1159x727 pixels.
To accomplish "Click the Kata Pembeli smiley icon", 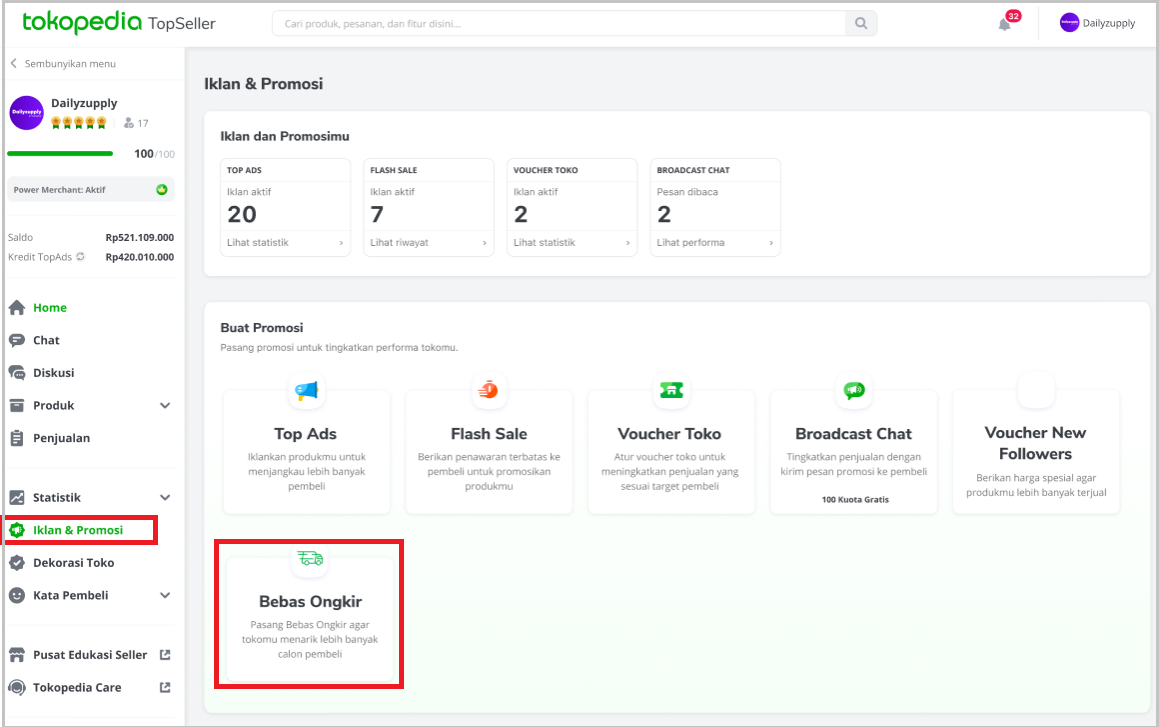I will point(17,595).
